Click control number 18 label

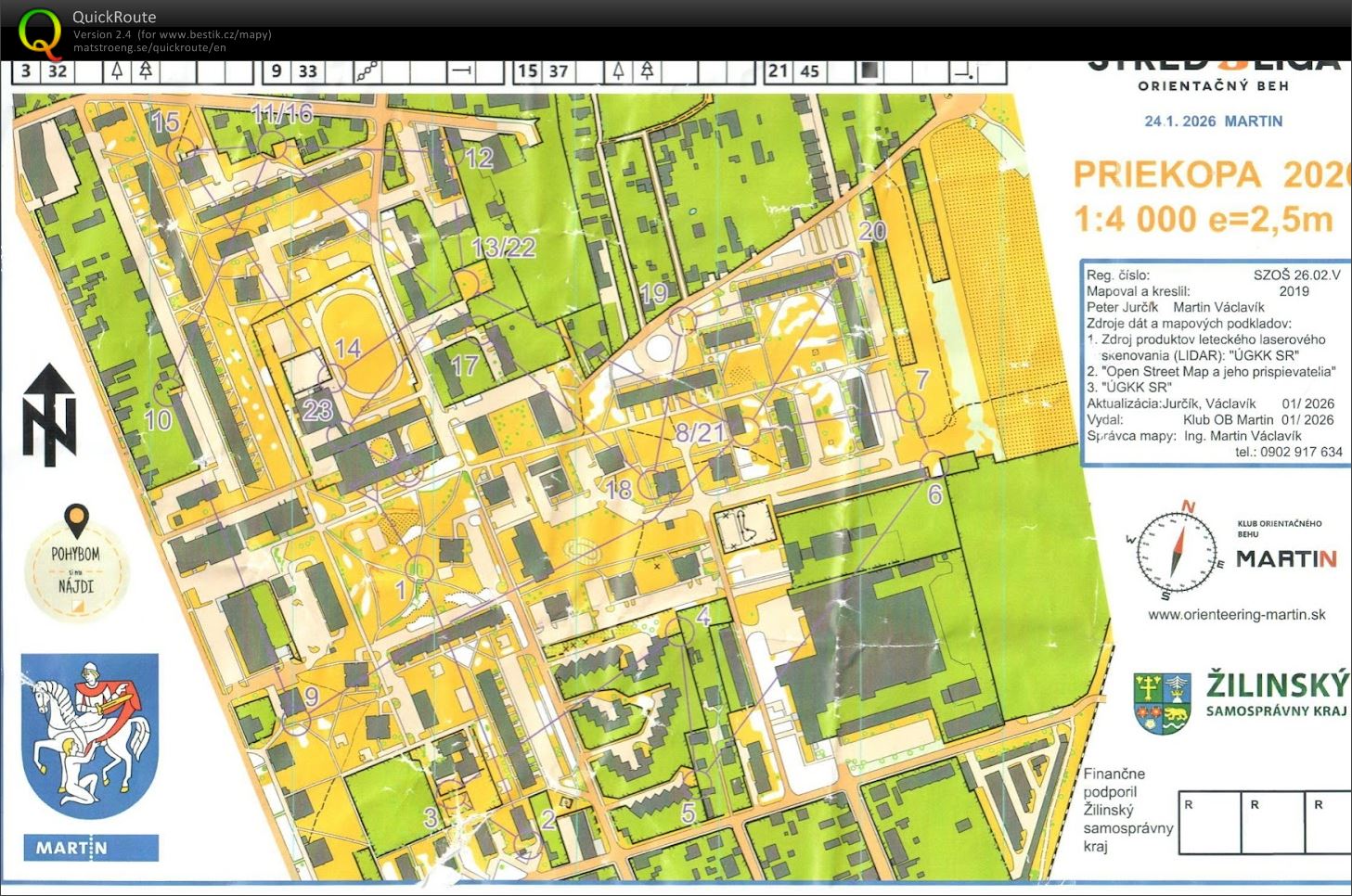618,488
